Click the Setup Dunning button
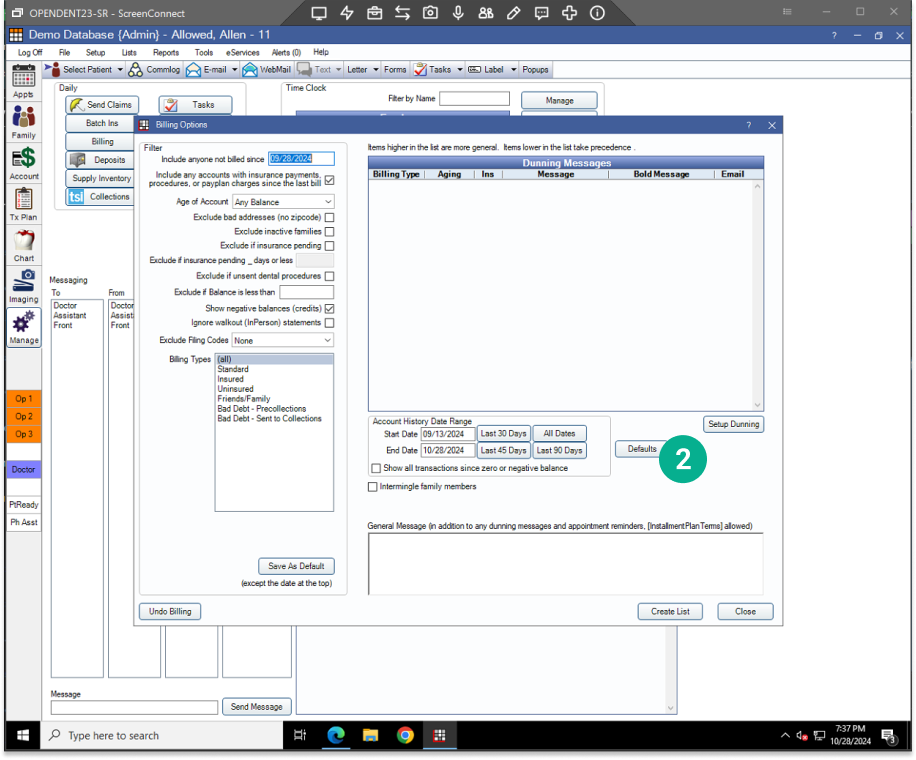This screenshot has width=916, height=760. (x=733, y=424)
